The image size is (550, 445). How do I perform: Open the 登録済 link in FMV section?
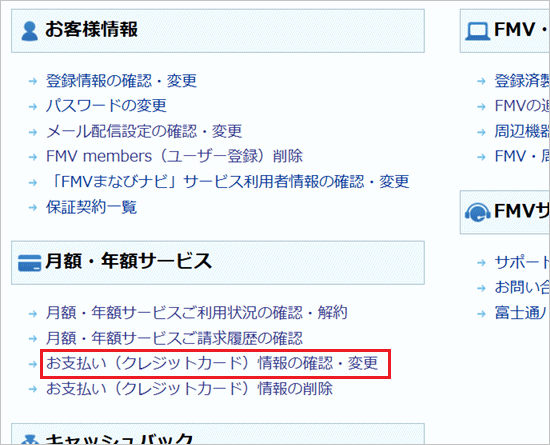[x=522, y=81]
